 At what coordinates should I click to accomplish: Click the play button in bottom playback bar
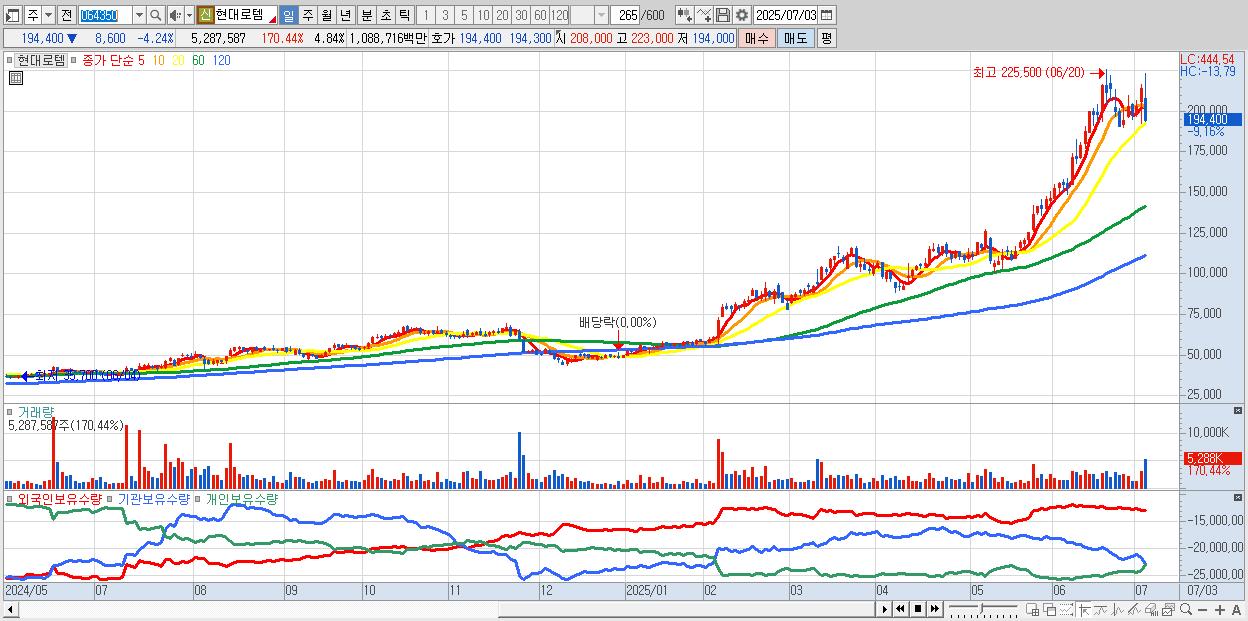pyautogui.click(x=884, y=609)
